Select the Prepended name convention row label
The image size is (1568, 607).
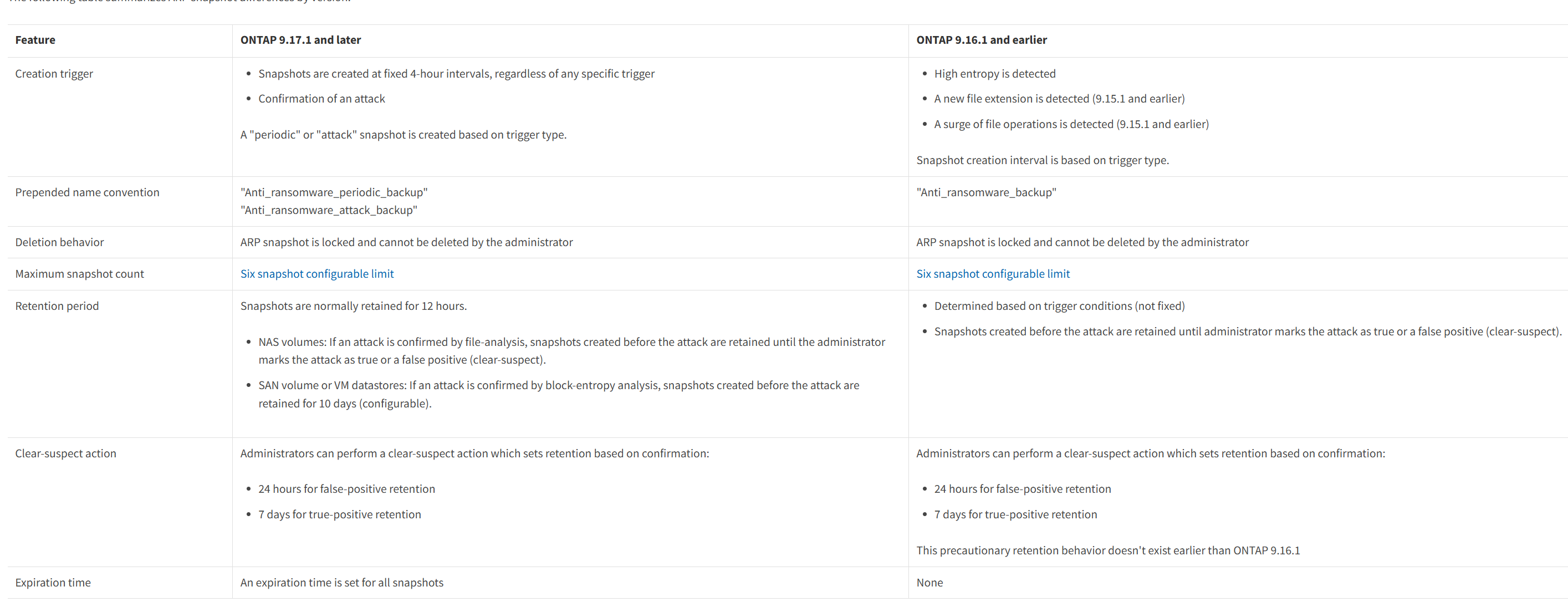87,192
